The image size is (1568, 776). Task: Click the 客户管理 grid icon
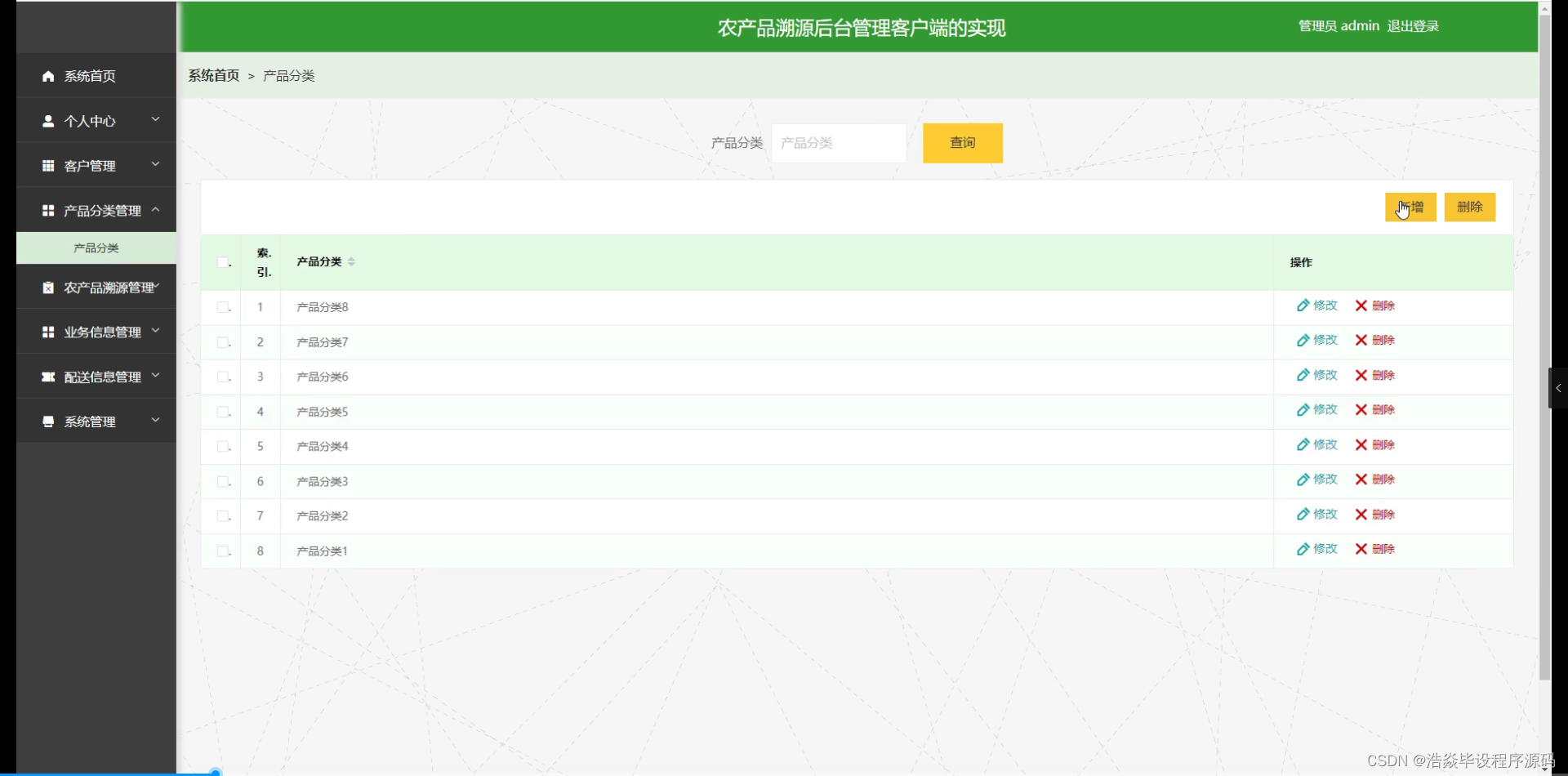pyautogui.click(x=47, y=165)
